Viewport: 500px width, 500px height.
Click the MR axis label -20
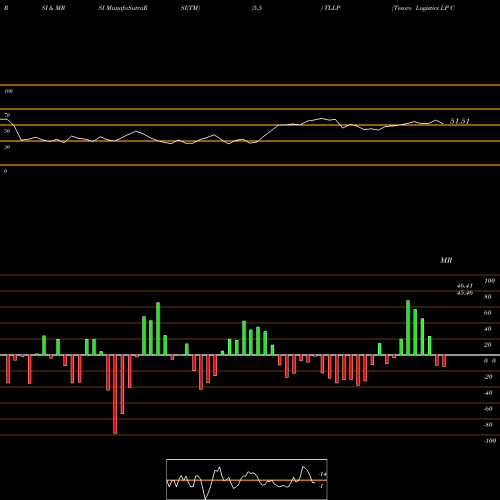pos(488,377)
